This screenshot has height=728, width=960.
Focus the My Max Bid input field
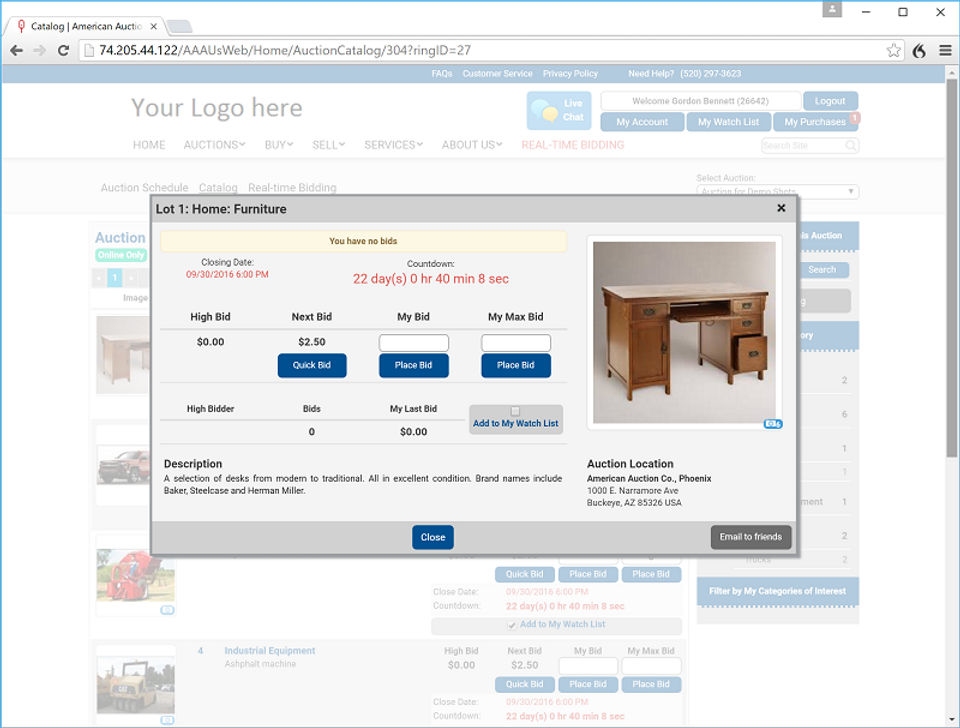click(516, 342)
